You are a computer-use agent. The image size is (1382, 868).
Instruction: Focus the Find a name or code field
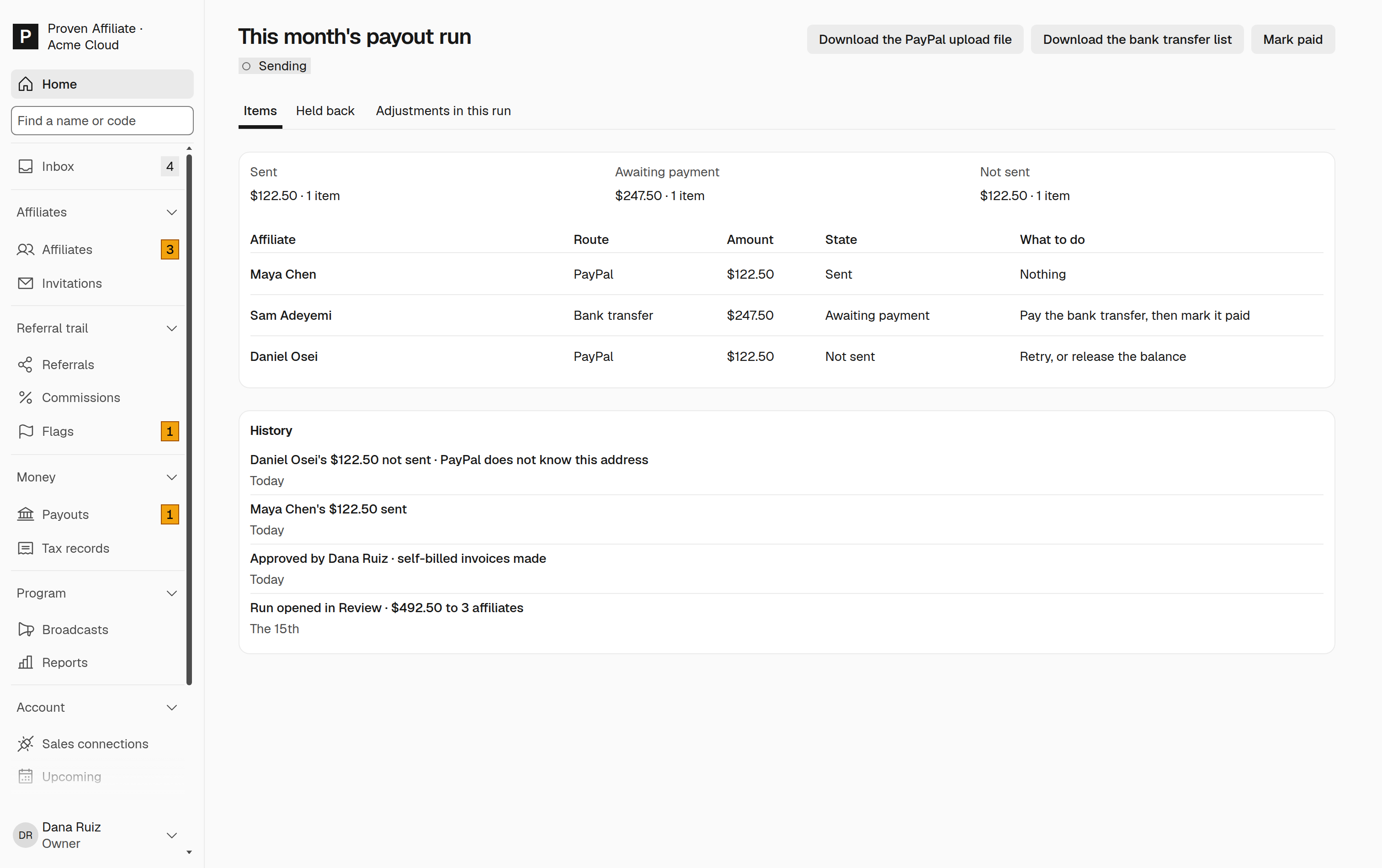[x=102, y=121]
